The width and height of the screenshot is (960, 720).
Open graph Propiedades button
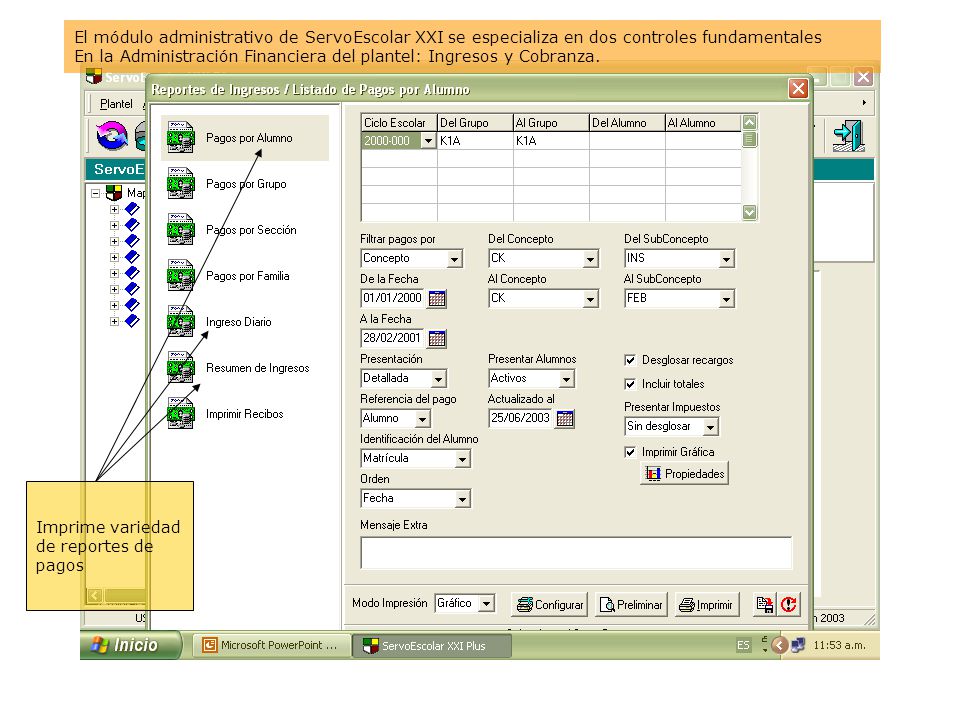(x=684, y=474)
